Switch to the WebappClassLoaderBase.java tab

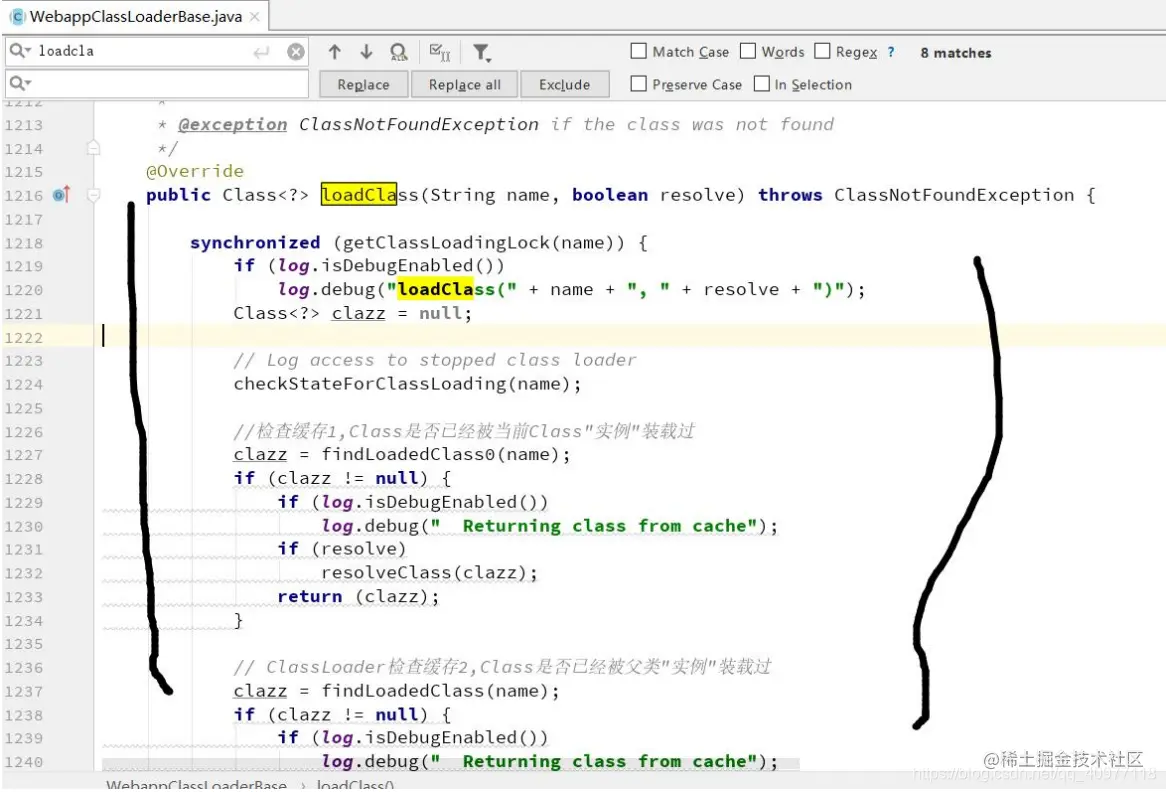tap(135, 16)
